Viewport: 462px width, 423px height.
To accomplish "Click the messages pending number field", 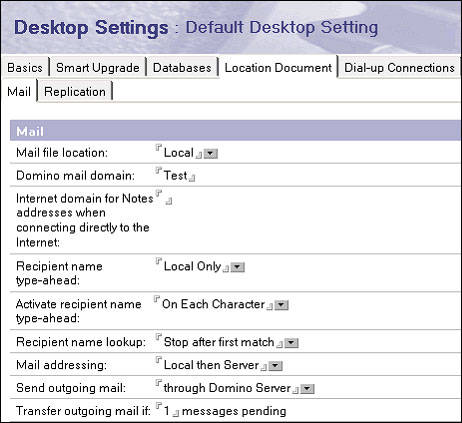I will (x=167, y=411).
